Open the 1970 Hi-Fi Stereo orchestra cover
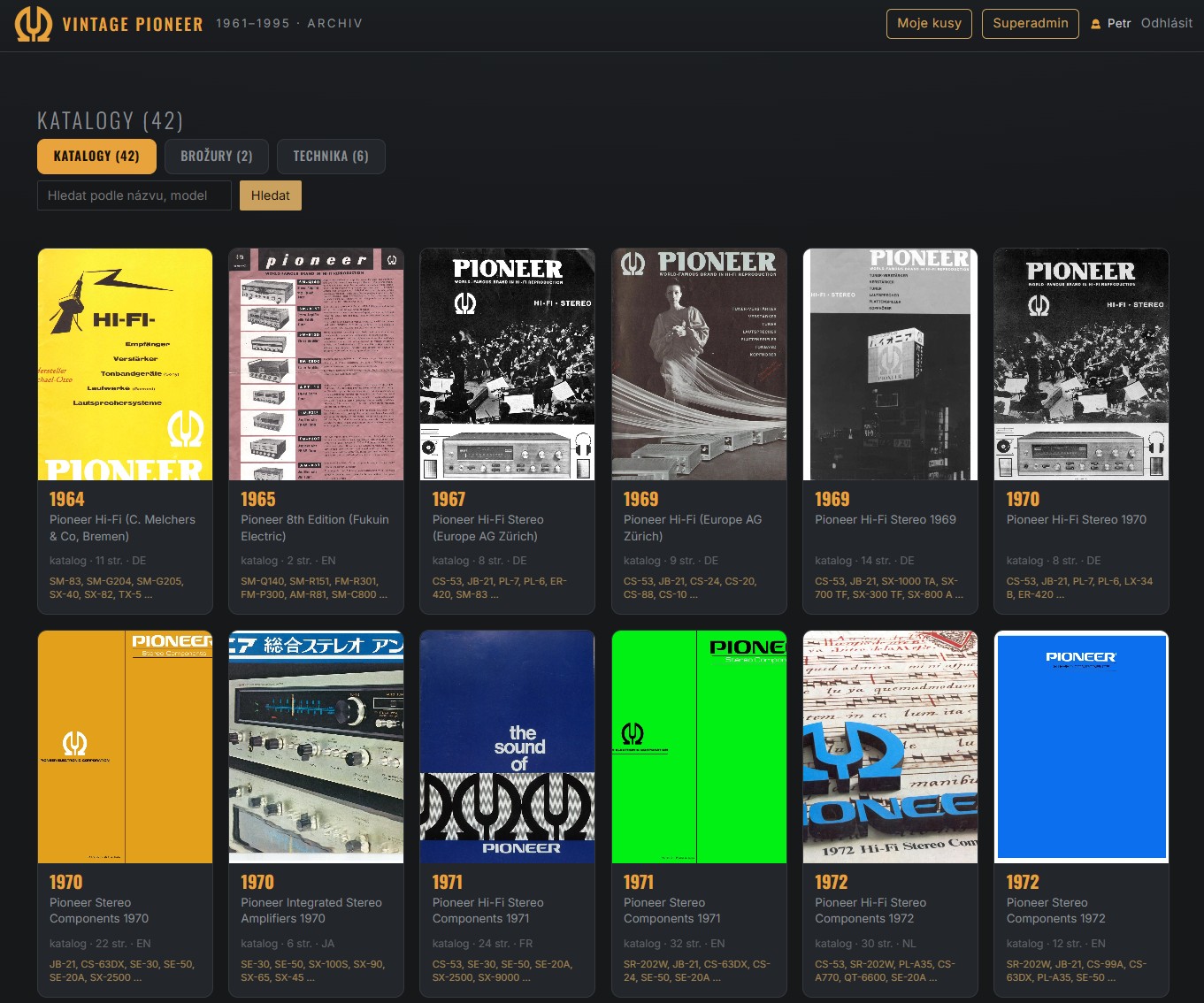This screenshot has width=1204, height=1003. 1081,364
